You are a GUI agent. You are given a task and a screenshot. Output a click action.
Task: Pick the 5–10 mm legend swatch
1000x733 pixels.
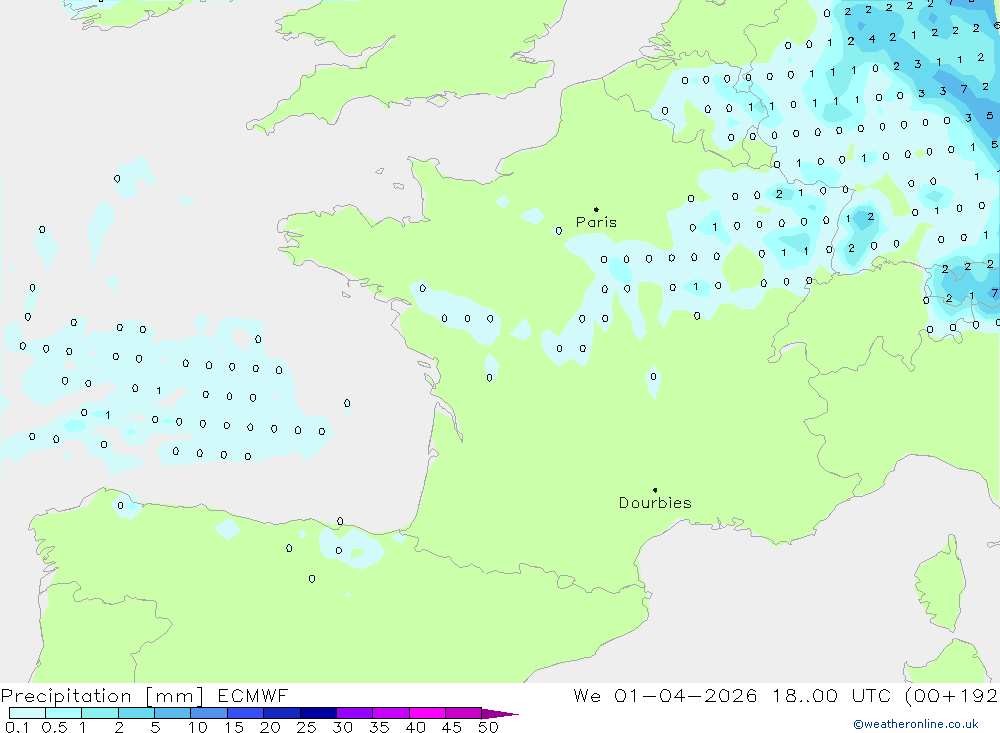click(x=173, y=713)
